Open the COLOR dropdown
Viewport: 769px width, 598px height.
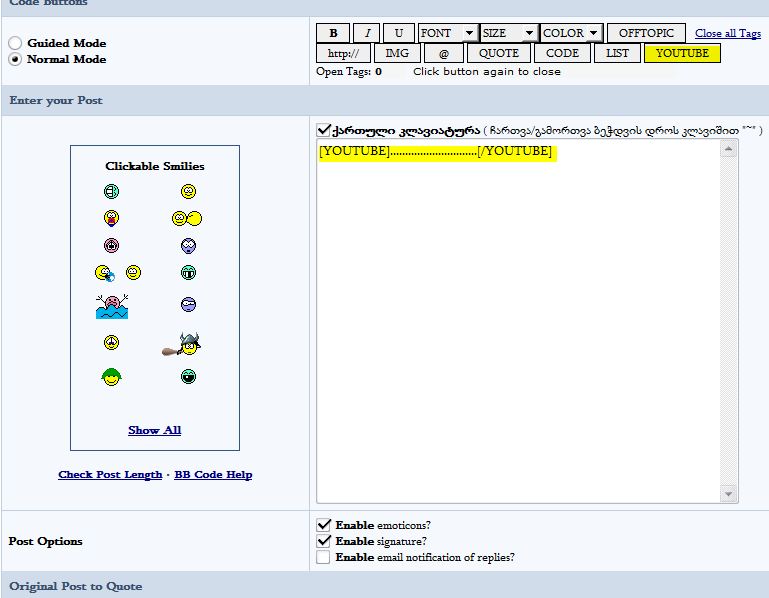point(571,33)
